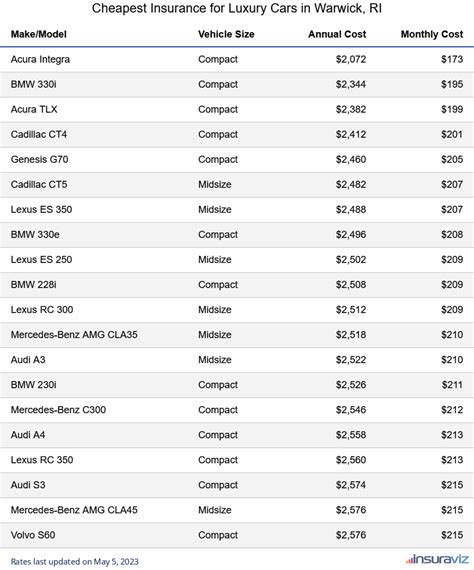Click the Mercedes-Benz C300 entry
Viewport: 474px width, 570px height.
(58, 410)
